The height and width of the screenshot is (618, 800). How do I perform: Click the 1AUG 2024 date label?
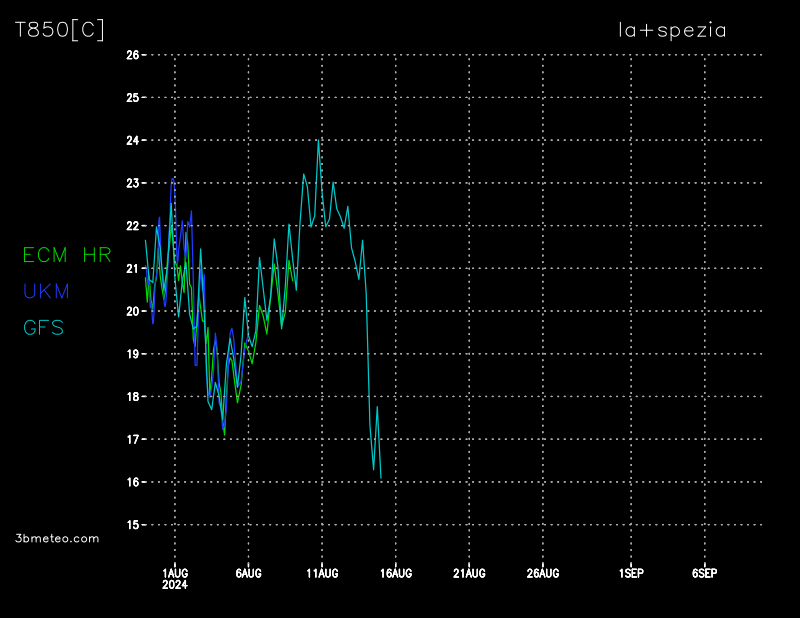(x=175, y=578)
